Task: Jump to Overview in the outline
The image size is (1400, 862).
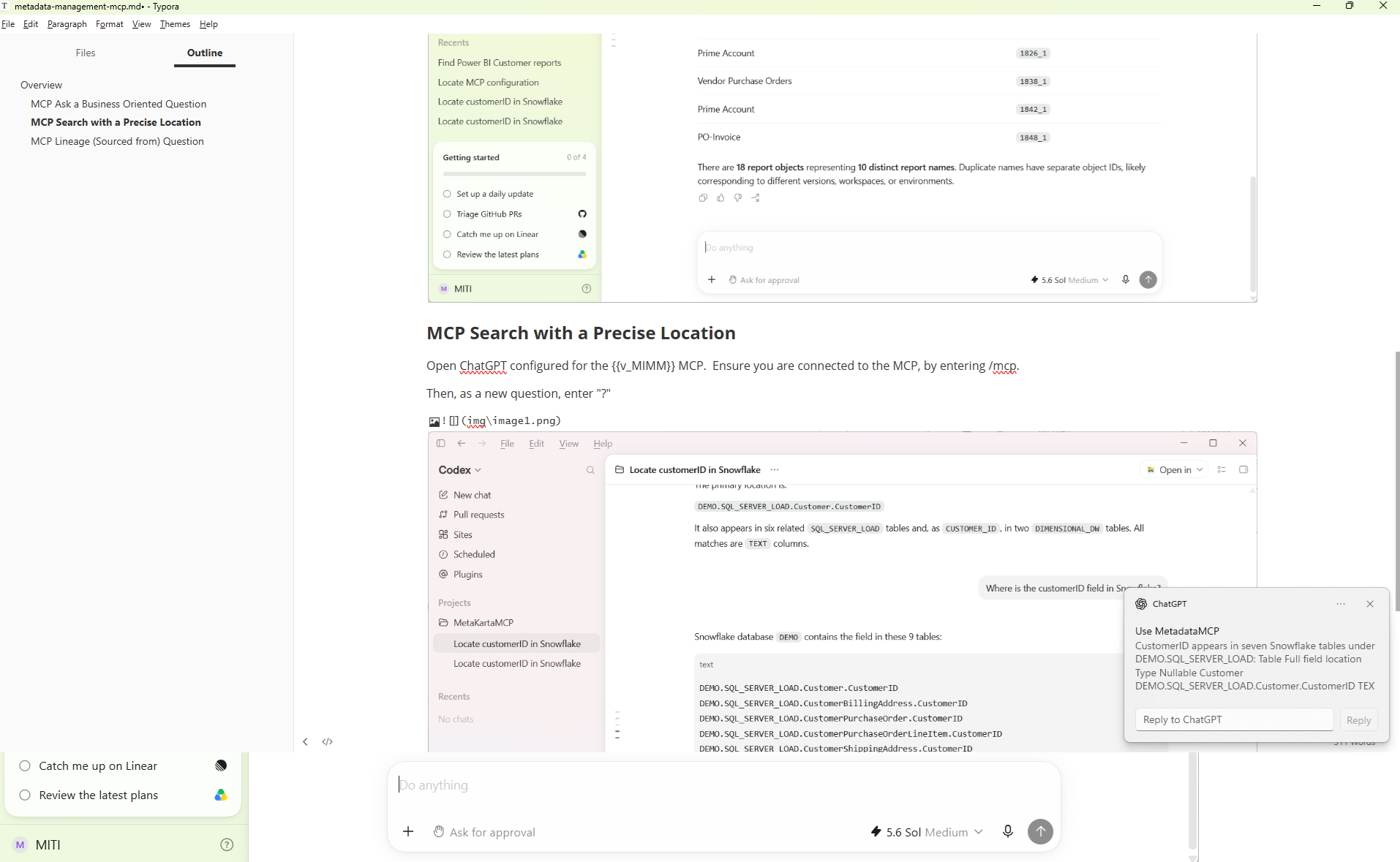Action: coord(42,85)
